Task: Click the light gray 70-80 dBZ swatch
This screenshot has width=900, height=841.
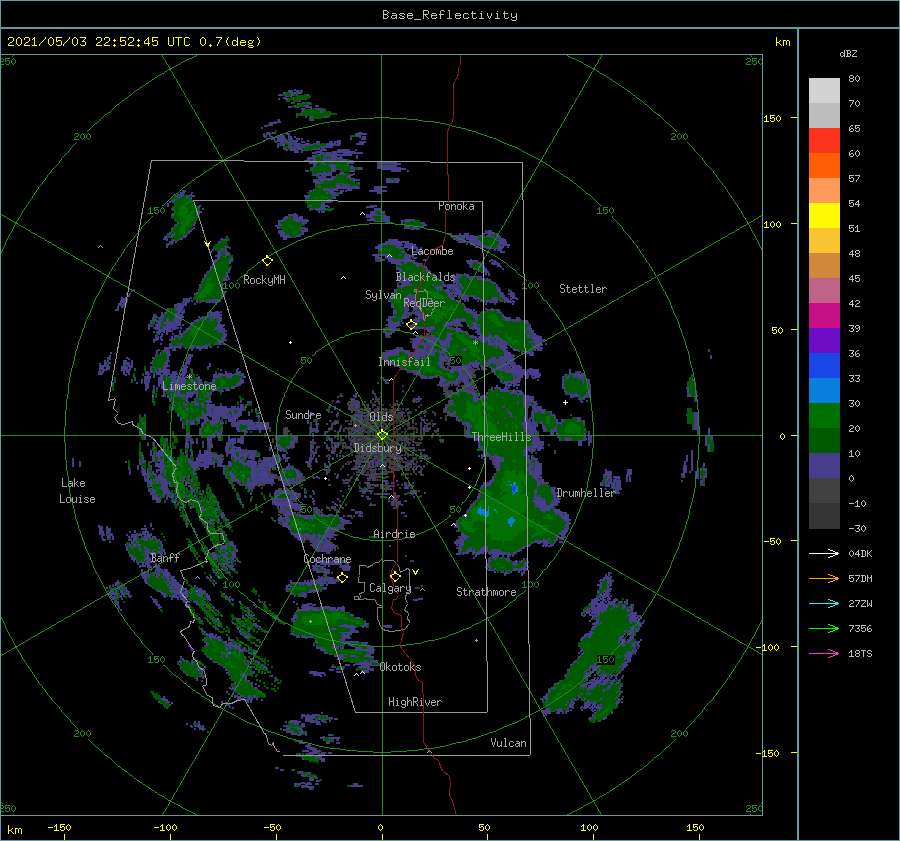Action: click(x=824, y=91)
